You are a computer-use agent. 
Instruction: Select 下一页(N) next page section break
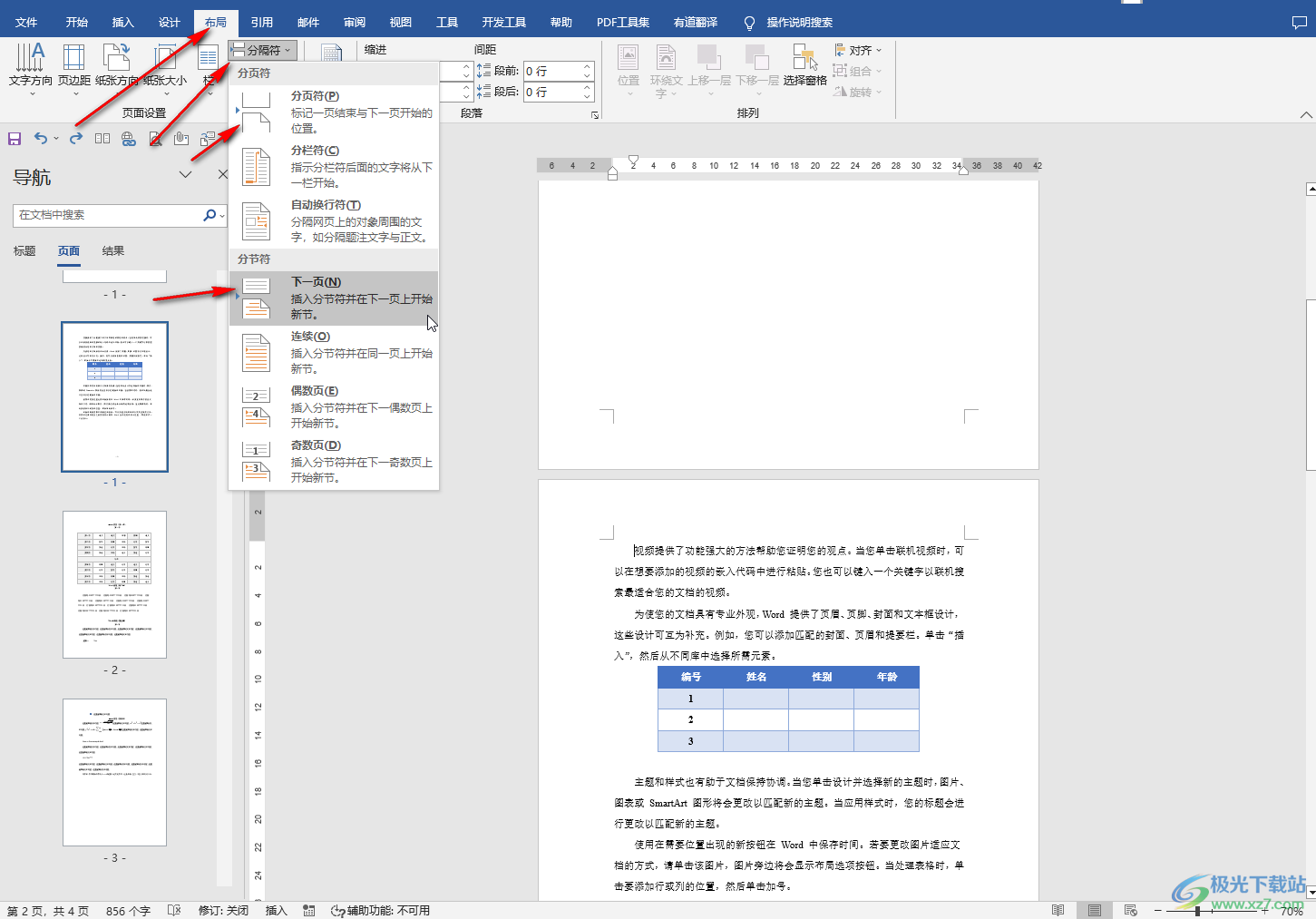pyautogui.click(x=334, y=298)
